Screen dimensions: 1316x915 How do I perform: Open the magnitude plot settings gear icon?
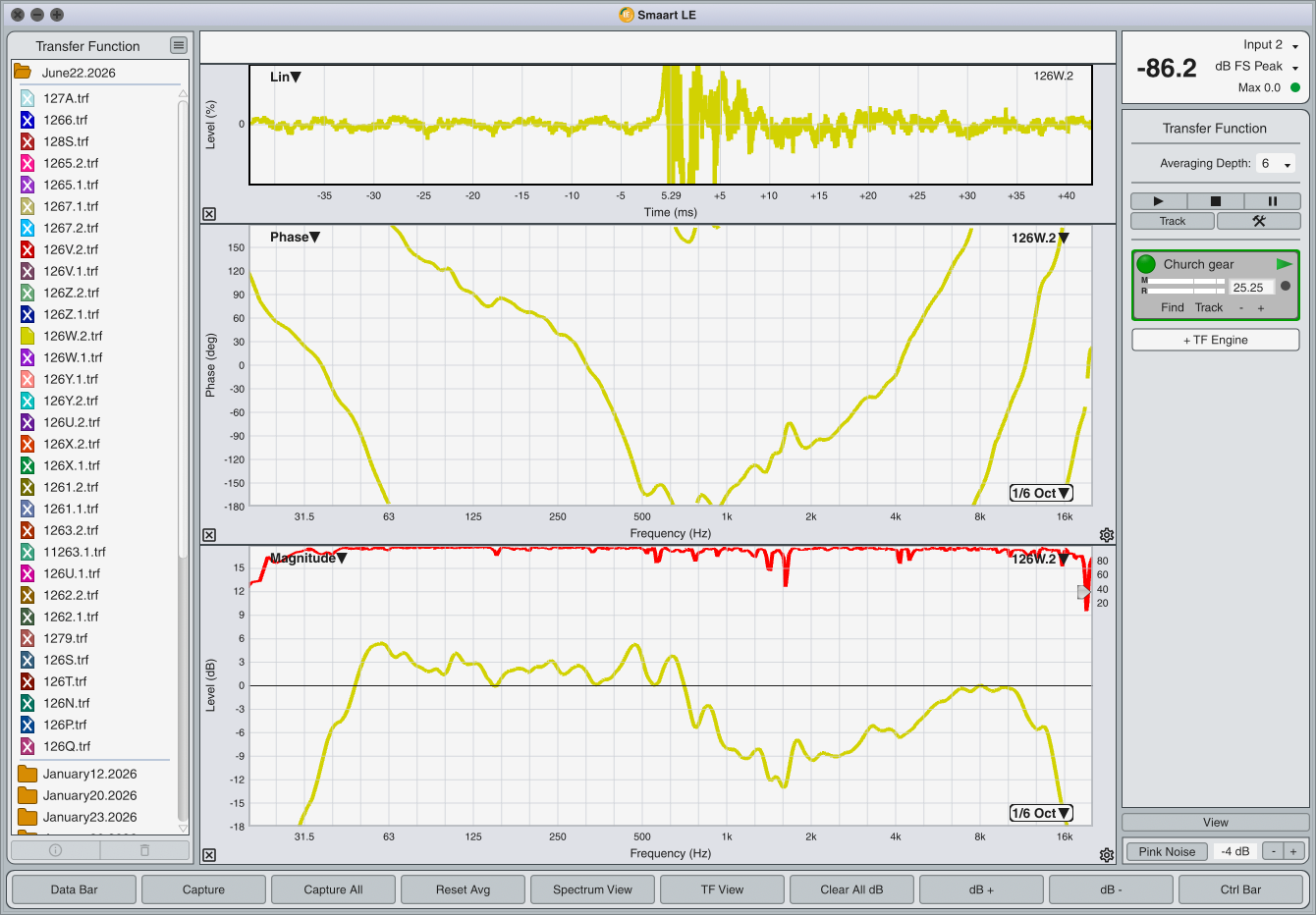click(x=1107, y=855)
